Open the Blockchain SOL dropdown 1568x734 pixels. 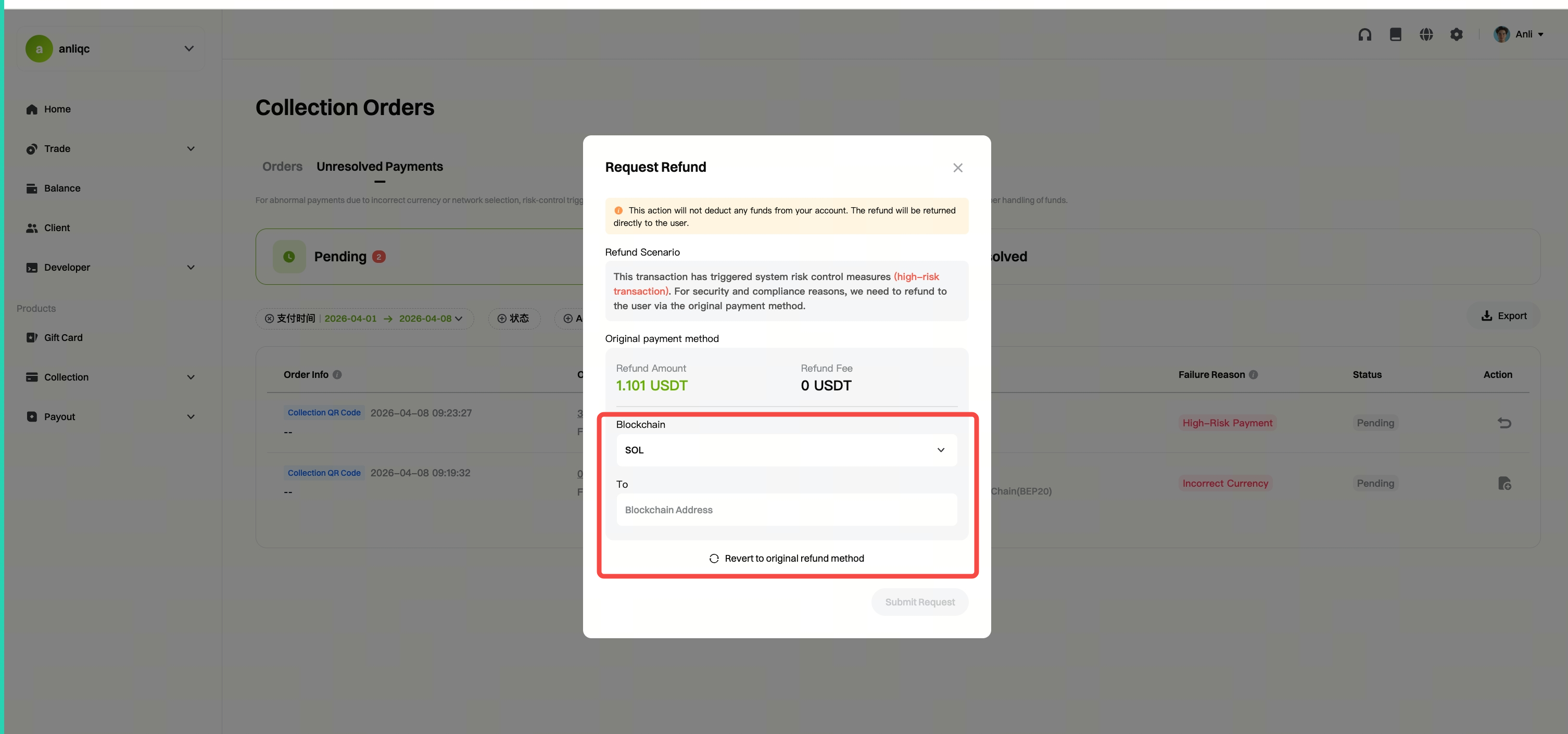click(786, 450)
